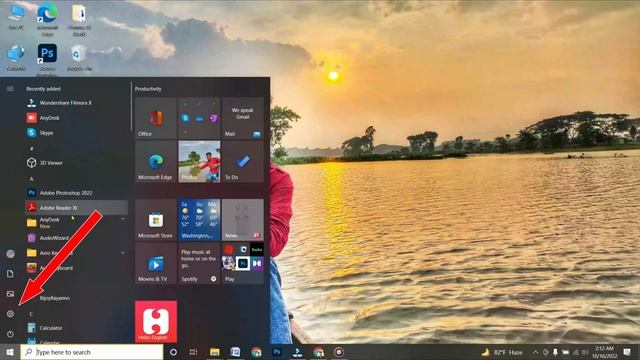Open AudioWizard from app list
Screen dimensions: 640x360
pos(76,238)
